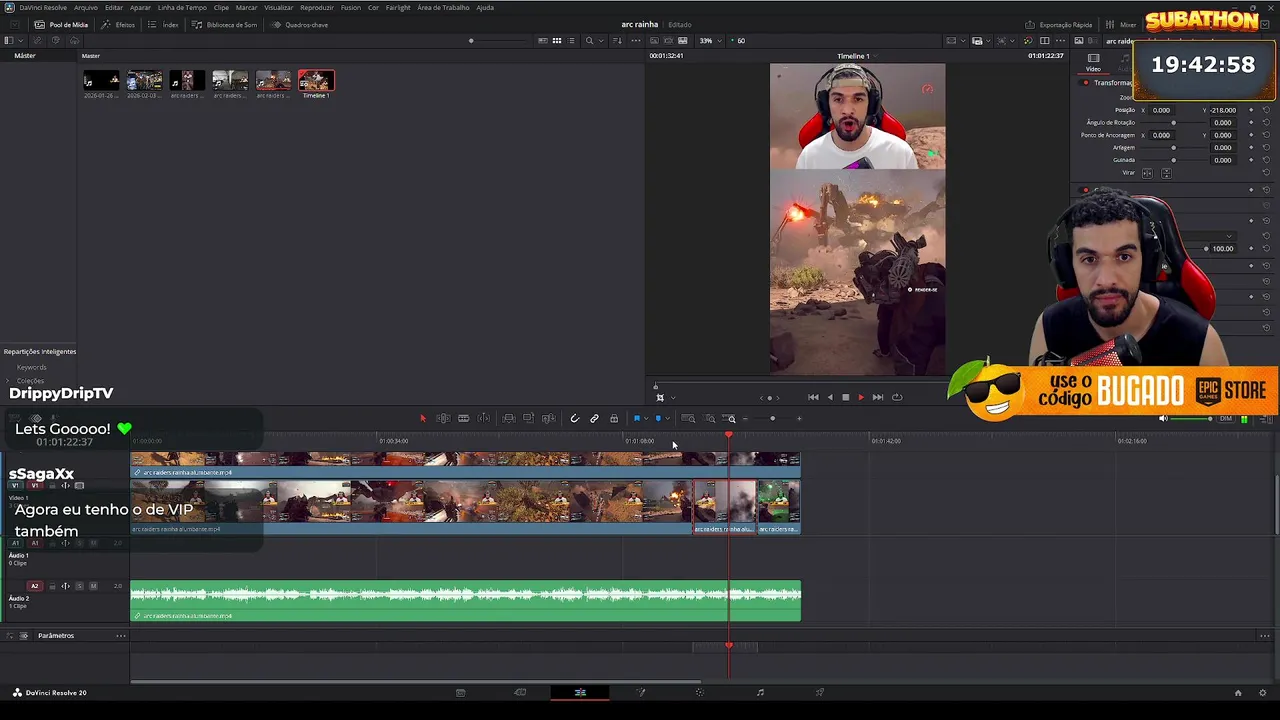Image resolution: width=1280 pixels, height=720 pixels.
Task: Click detail zoom icon
Action: click(x=710, y=418)
